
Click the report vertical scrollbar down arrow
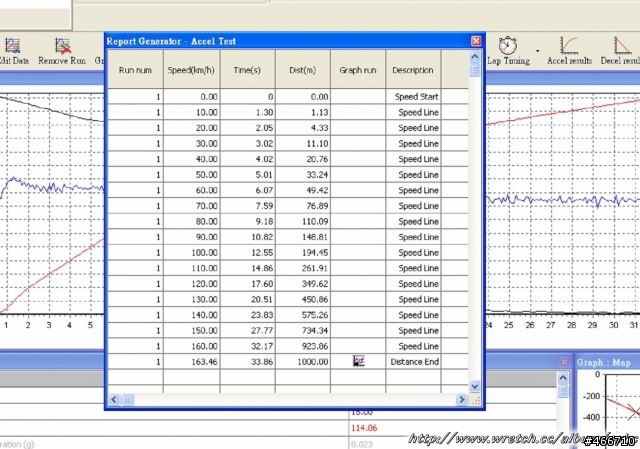pos(475,386)
